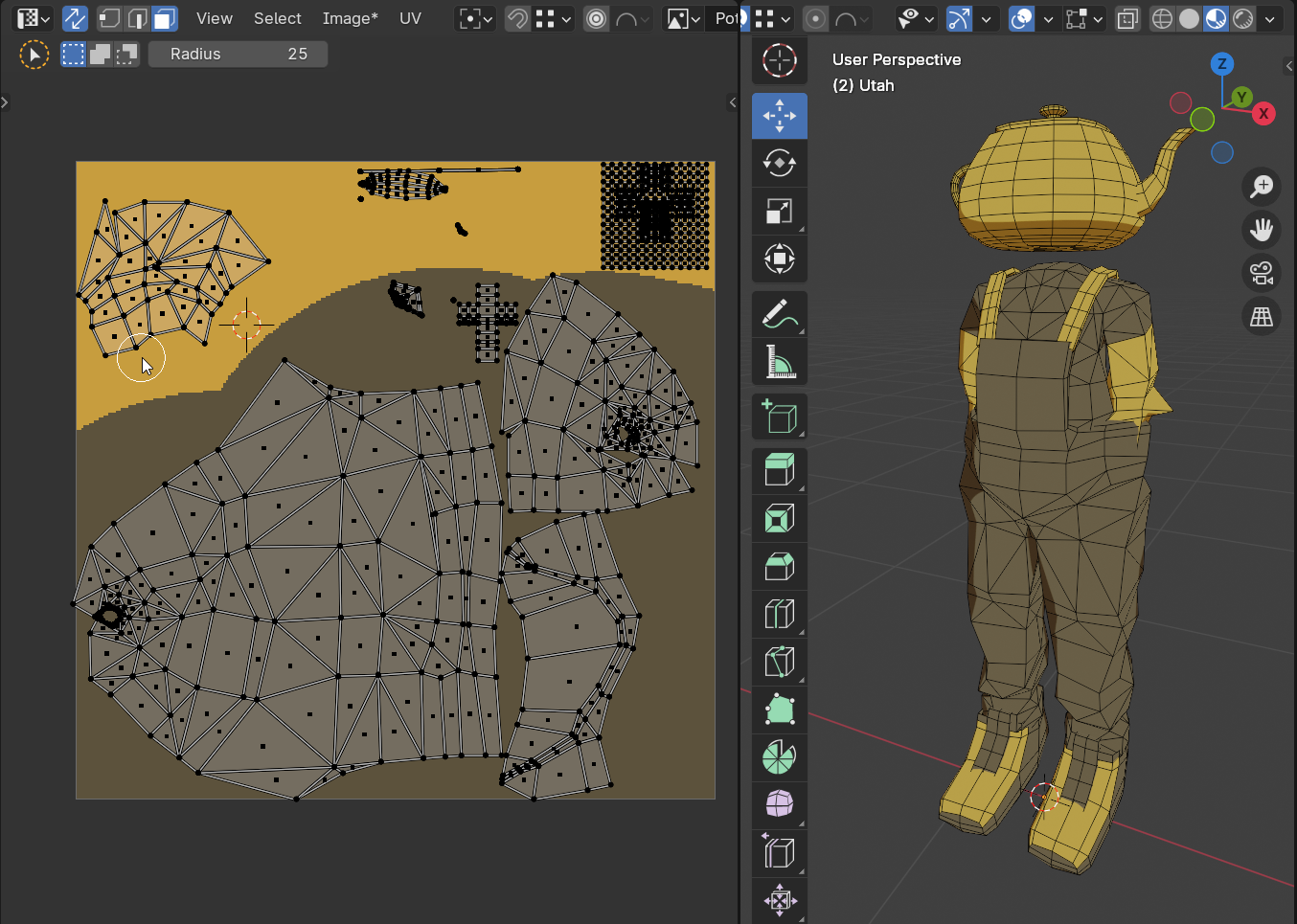Select the Annotate pencil tool
Image resolution: width=1297 pixels, height=924 pixels.
coord(780,314)
